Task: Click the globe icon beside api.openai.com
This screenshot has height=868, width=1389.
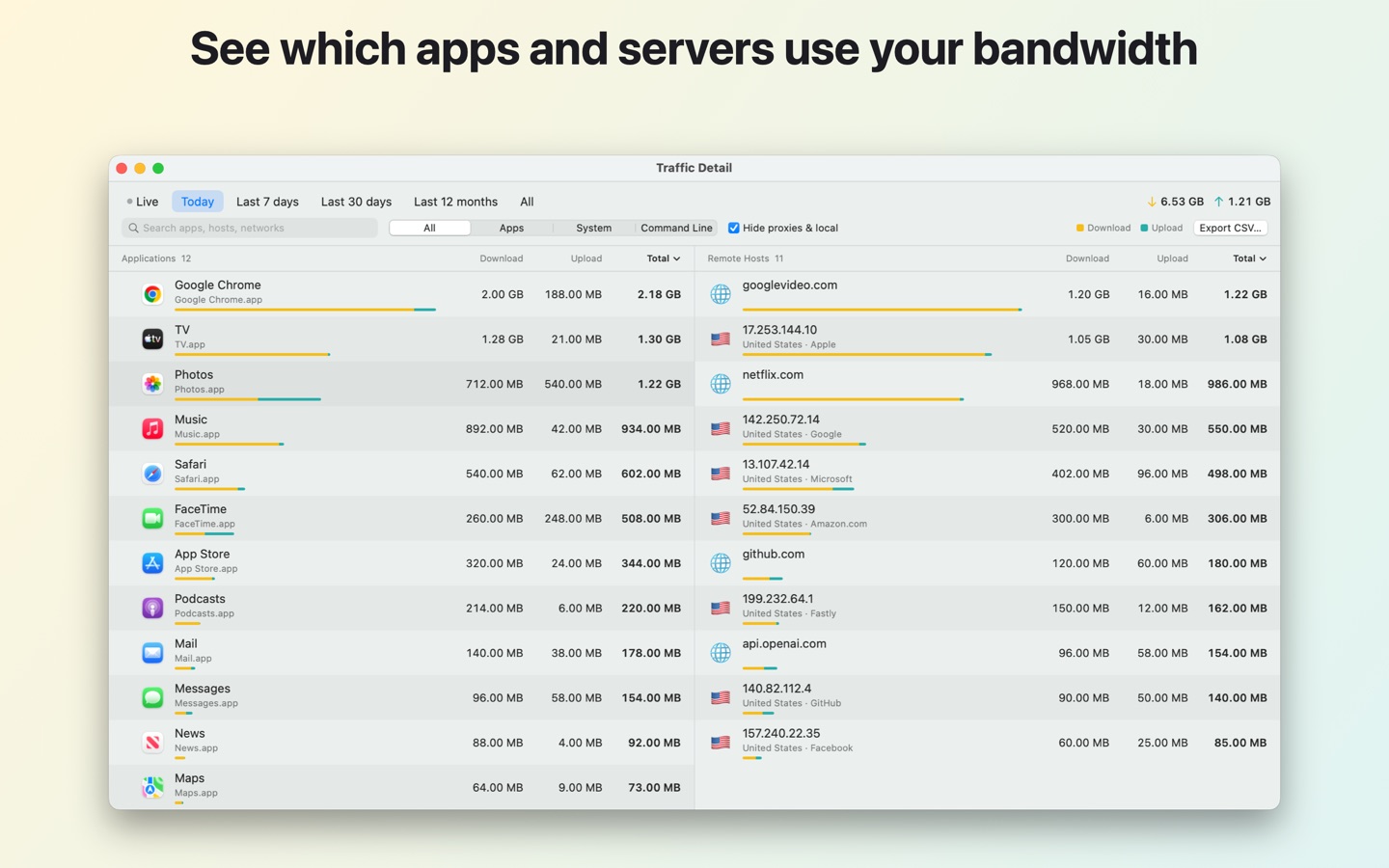Action: [x=721, y=653]
